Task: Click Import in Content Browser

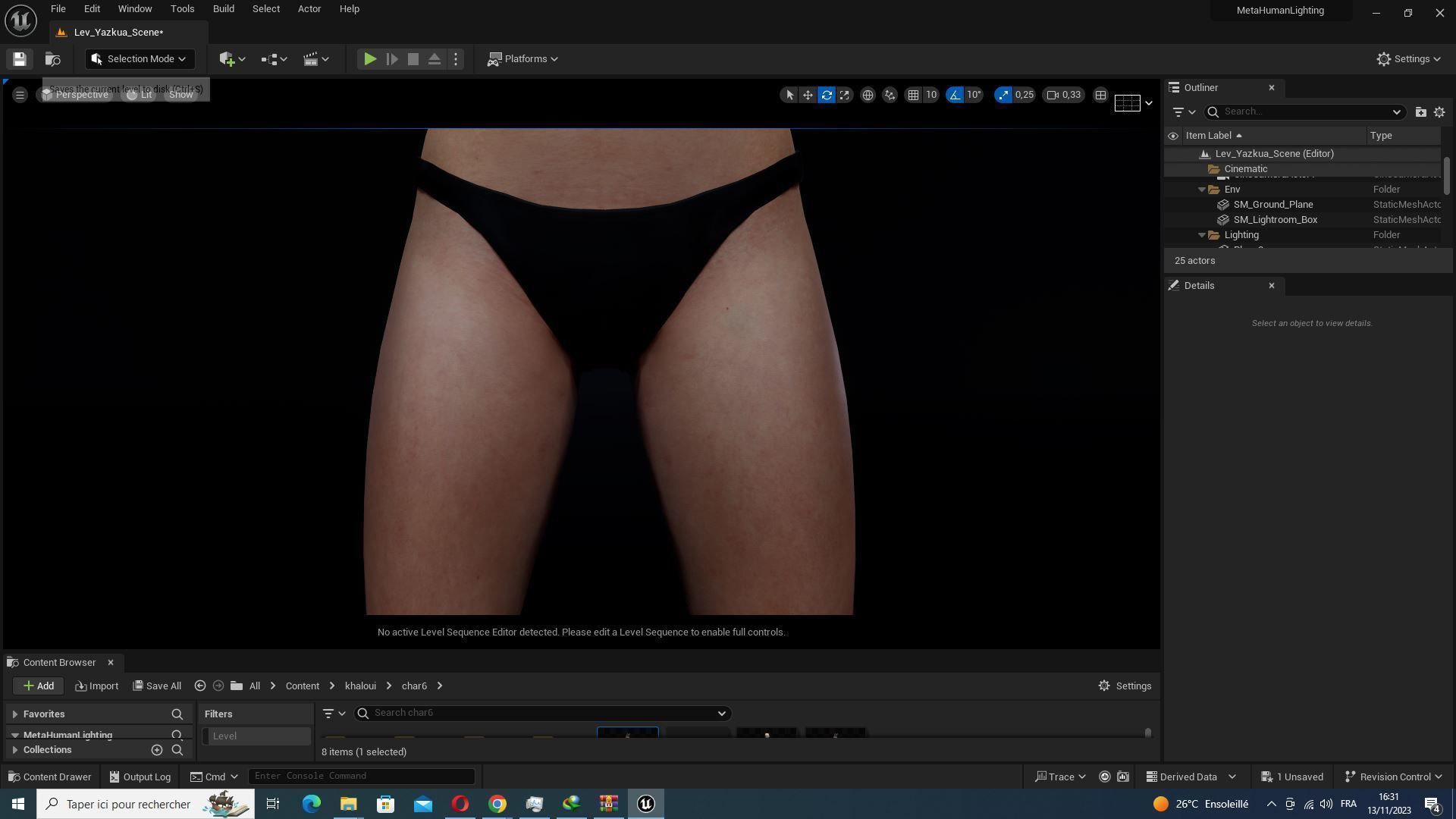Action: pos(97,686)
